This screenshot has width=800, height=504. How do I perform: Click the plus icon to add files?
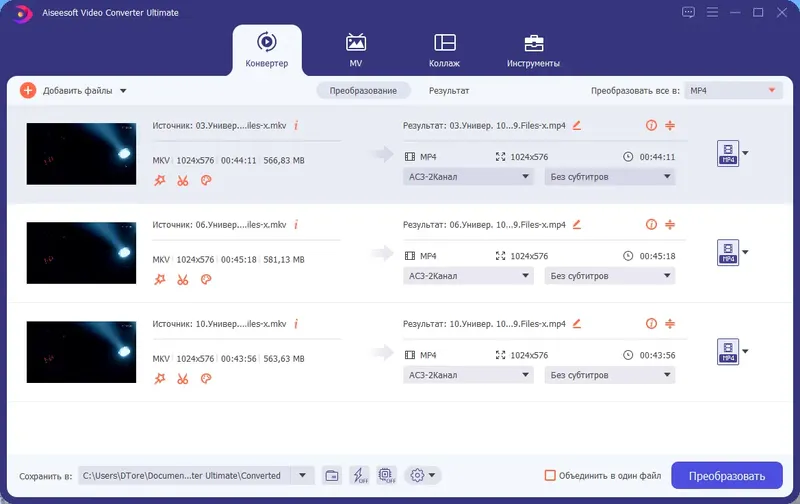[x=28, y=90]
